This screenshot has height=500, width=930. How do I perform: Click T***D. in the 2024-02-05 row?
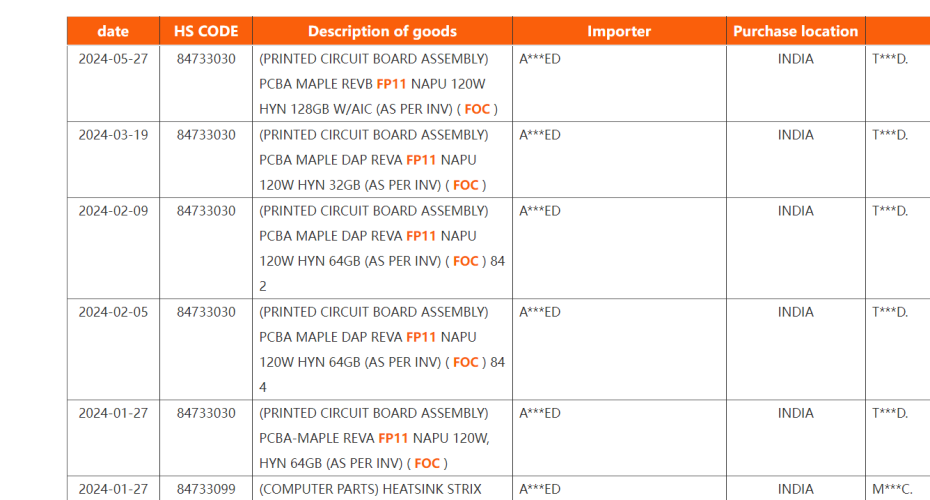(x=889, y=312)
